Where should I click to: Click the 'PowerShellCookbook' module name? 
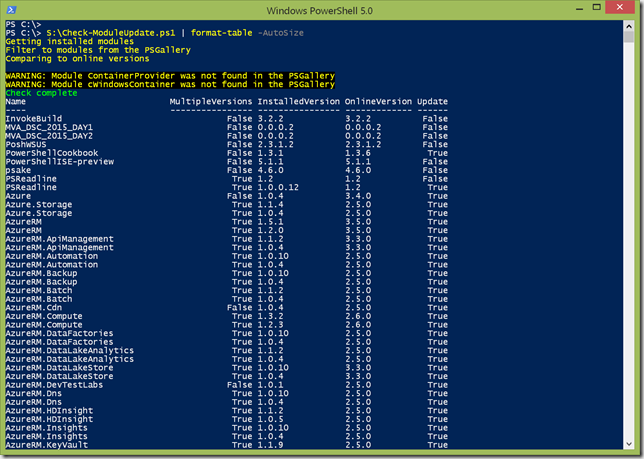pos(52,153)
